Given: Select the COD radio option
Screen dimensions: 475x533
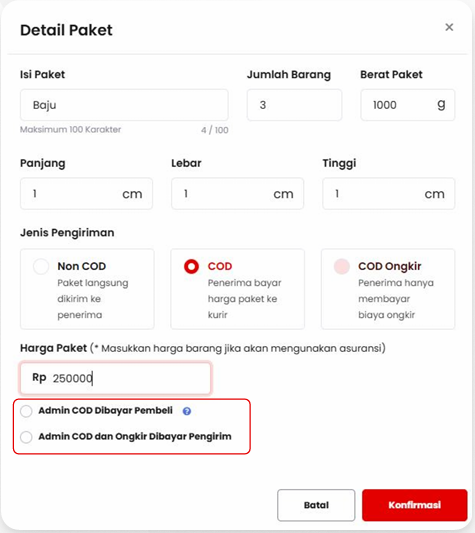Looking at the screenshot, I should [x=191, y=266].
